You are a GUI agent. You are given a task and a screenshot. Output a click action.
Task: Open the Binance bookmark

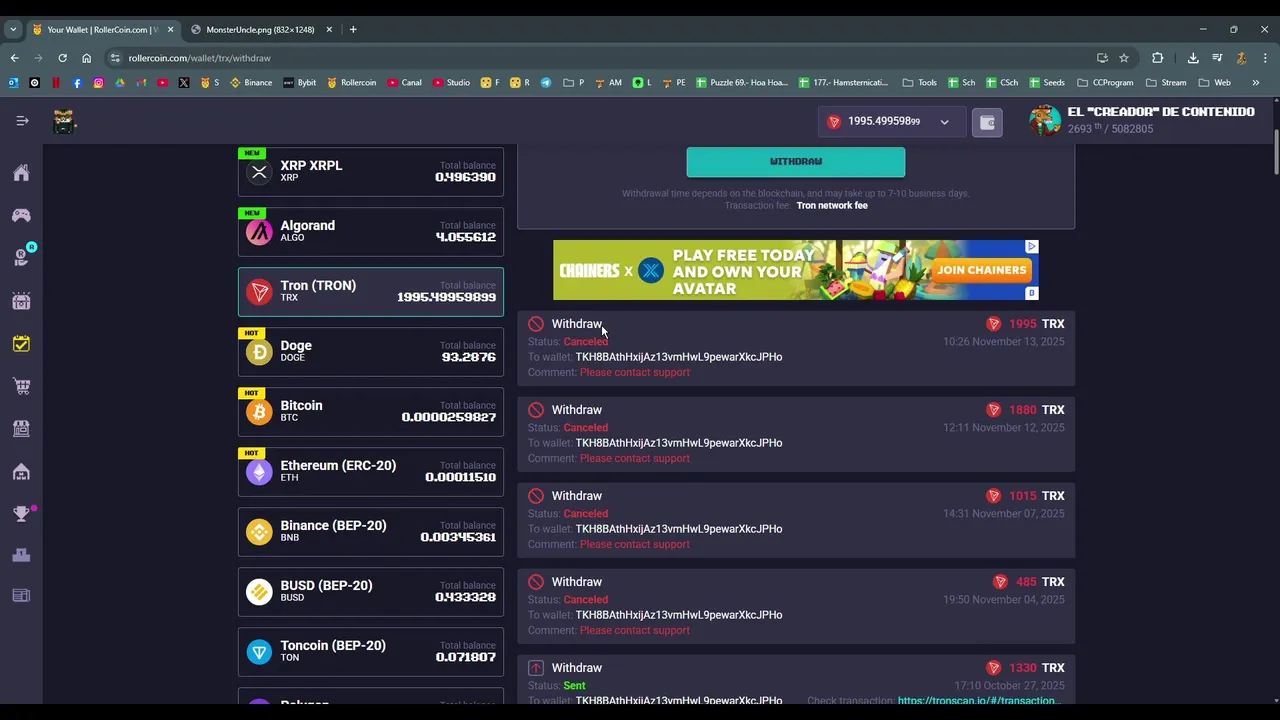251,82
